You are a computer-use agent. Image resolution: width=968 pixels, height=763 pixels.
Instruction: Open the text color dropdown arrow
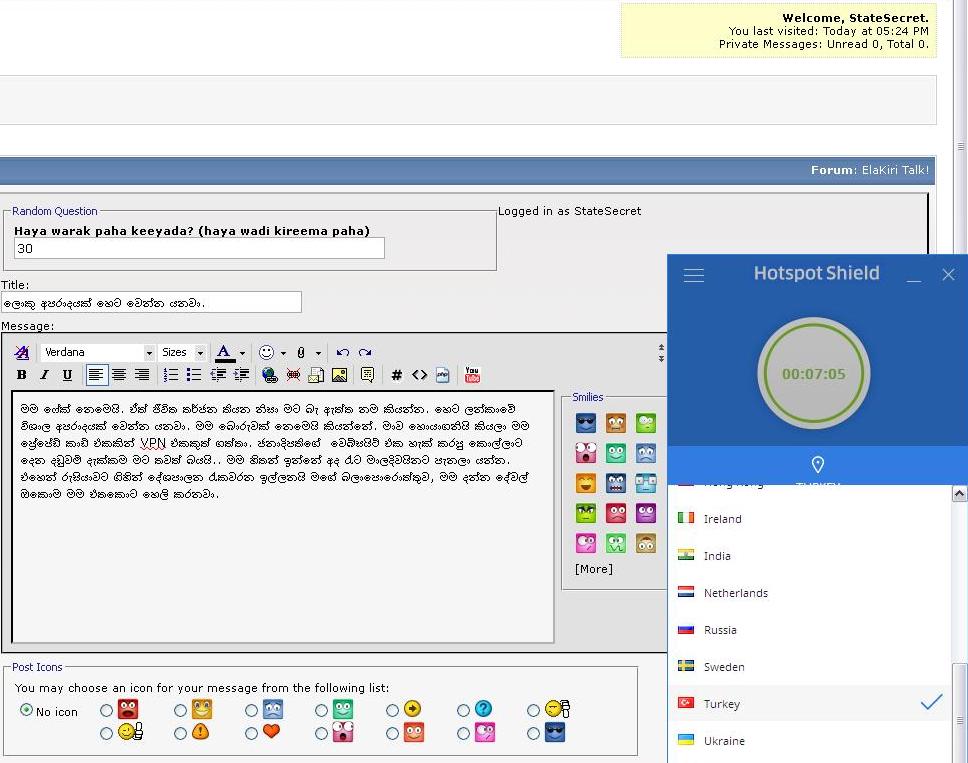tap(243, 353)
